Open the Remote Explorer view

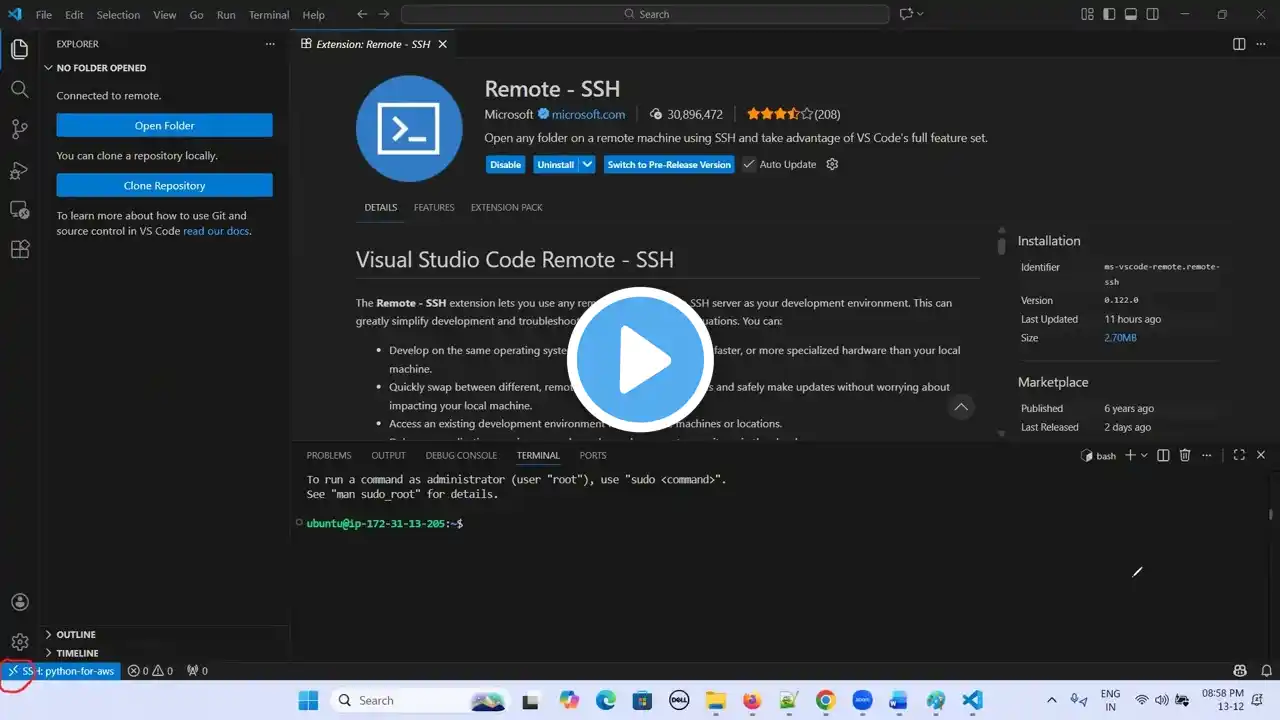click(19, 210)
